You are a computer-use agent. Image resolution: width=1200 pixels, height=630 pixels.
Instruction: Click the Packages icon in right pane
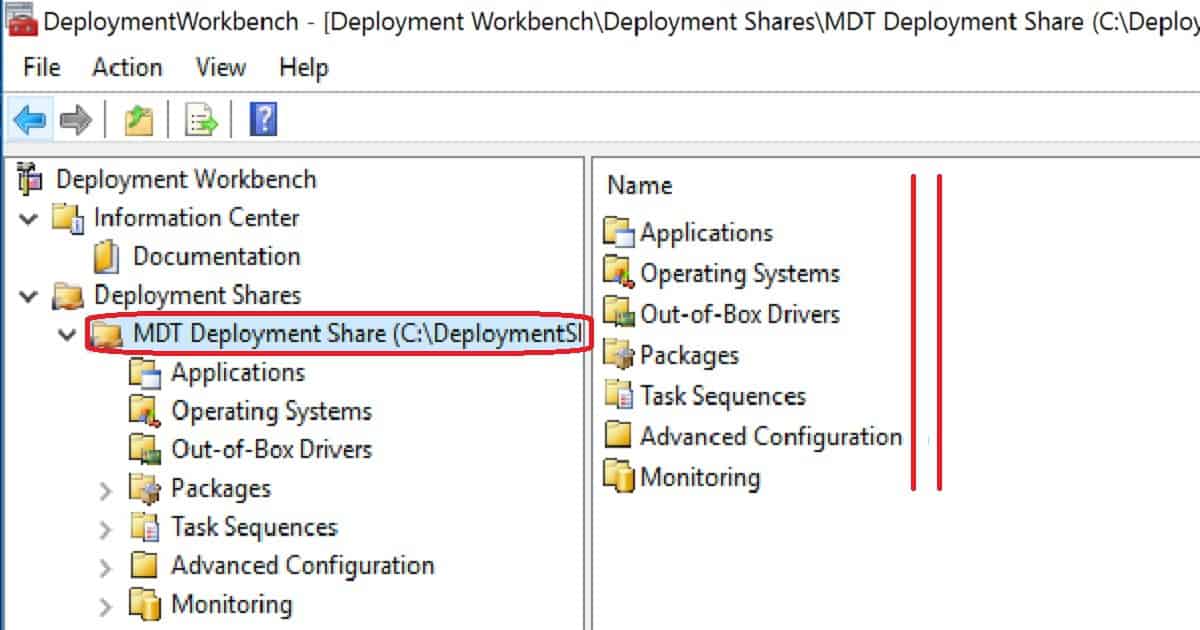pyautogui.click(x=619, y=355)
